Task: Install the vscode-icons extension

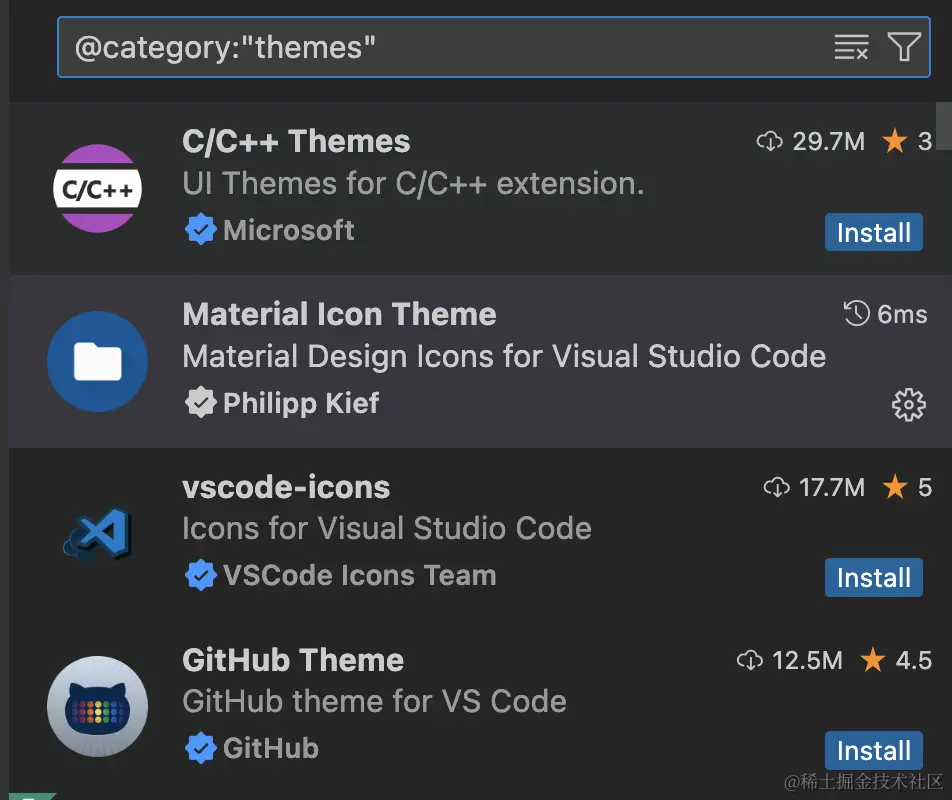Action: click(x=873, y=577)
